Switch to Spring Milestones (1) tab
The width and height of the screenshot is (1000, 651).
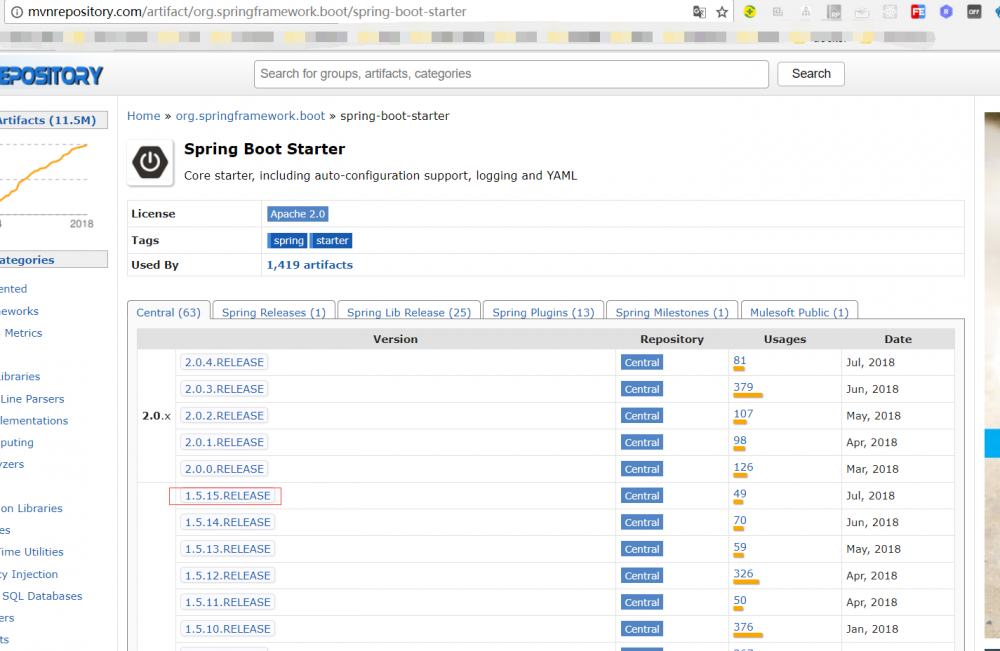672,312
